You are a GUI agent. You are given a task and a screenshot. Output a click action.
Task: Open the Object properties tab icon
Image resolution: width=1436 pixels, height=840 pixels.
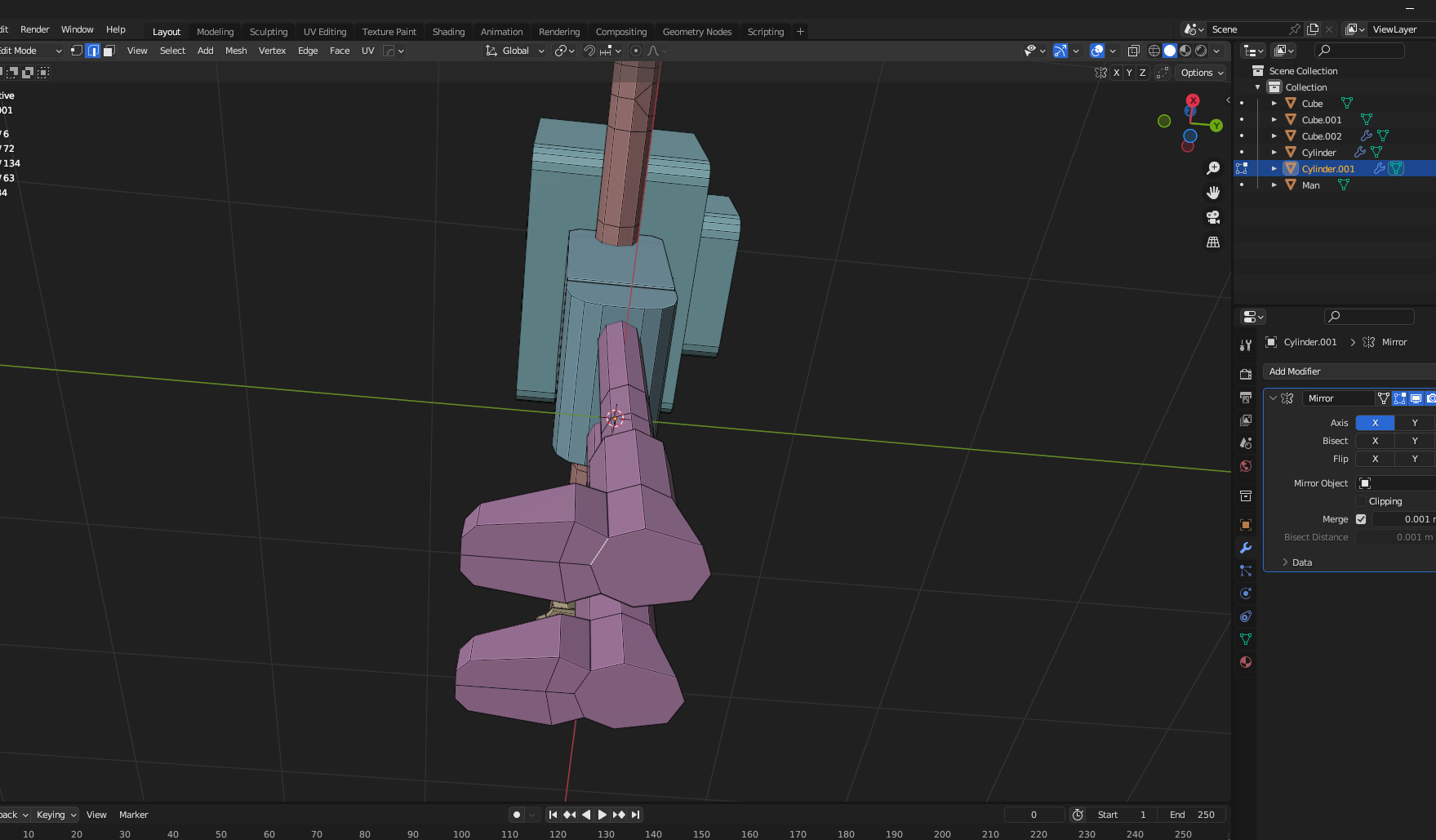(x=1246, y=525)
